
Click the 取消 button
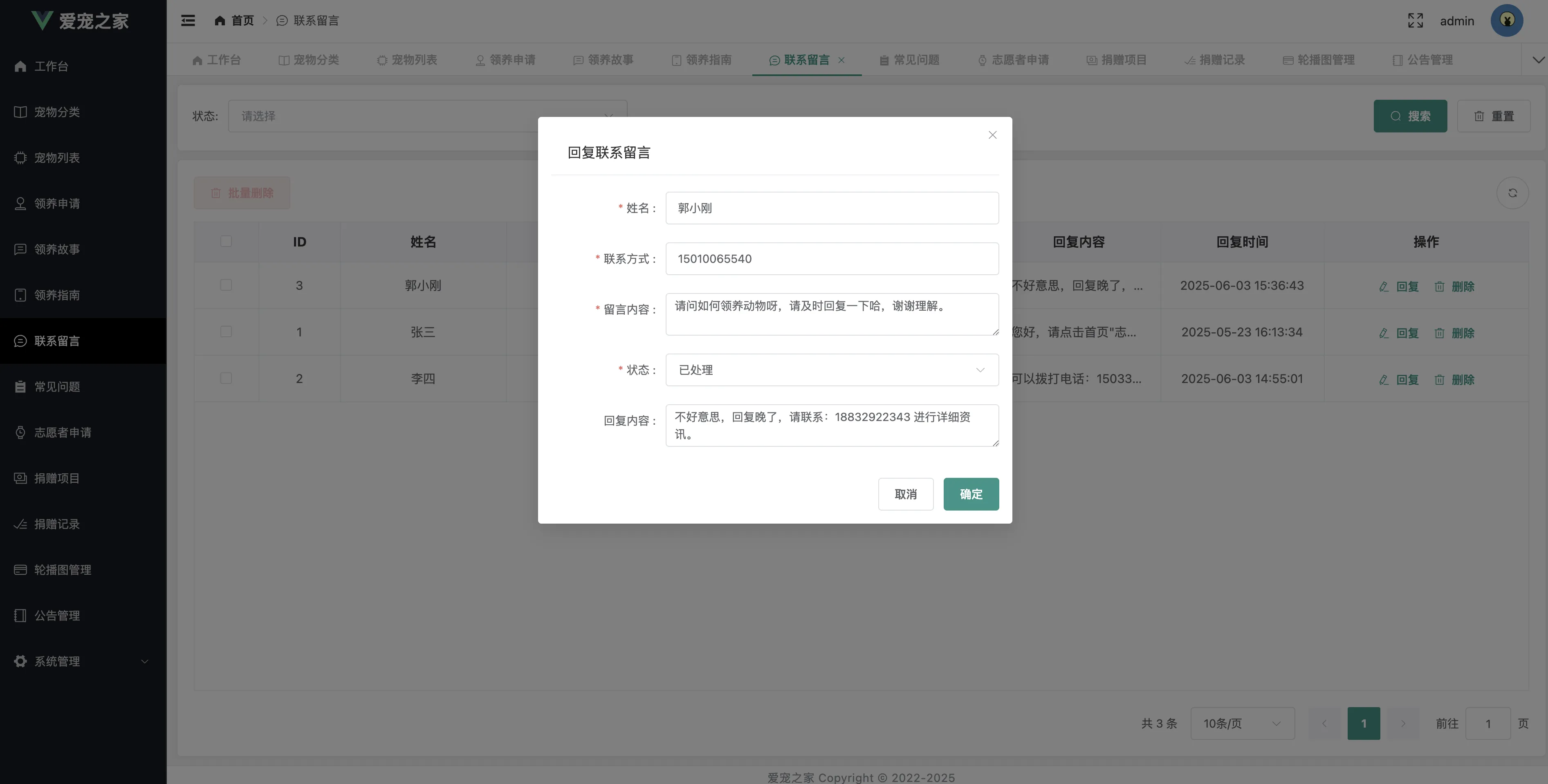coord(905,495)
